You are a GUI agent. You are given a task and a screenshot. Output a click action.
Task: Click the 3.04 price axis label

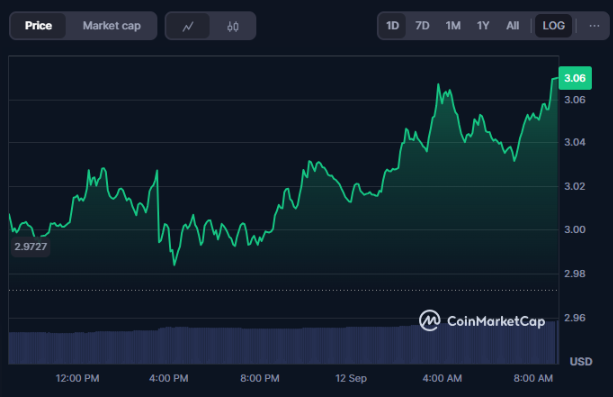pyautogui.click(x=575, y=142)
